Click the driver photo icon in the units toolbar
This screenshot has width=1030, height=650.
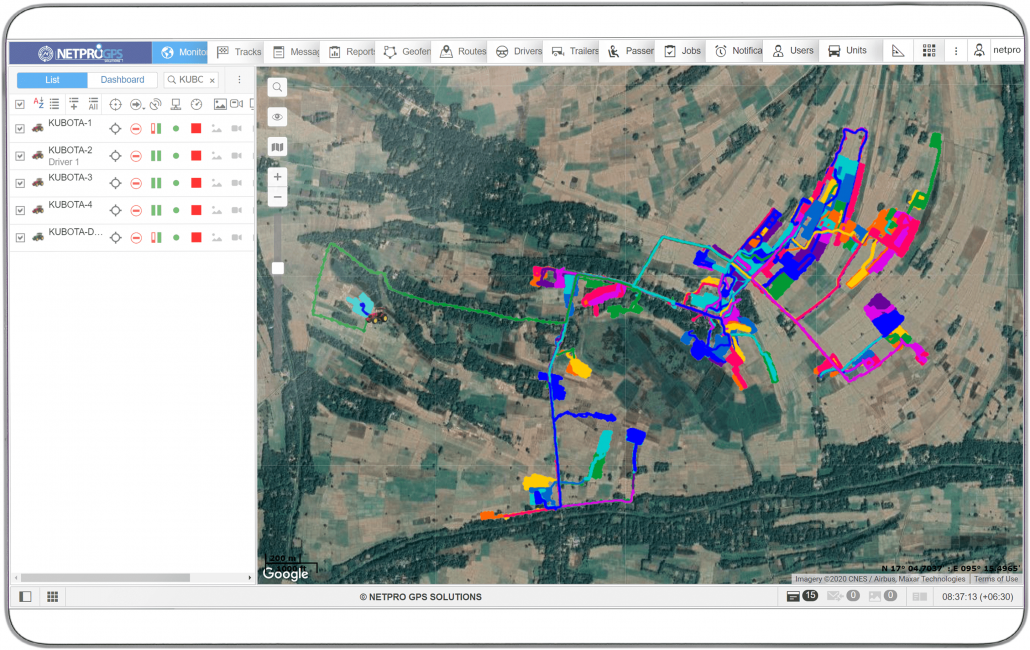pyautogui.click(x=220, y=104)
